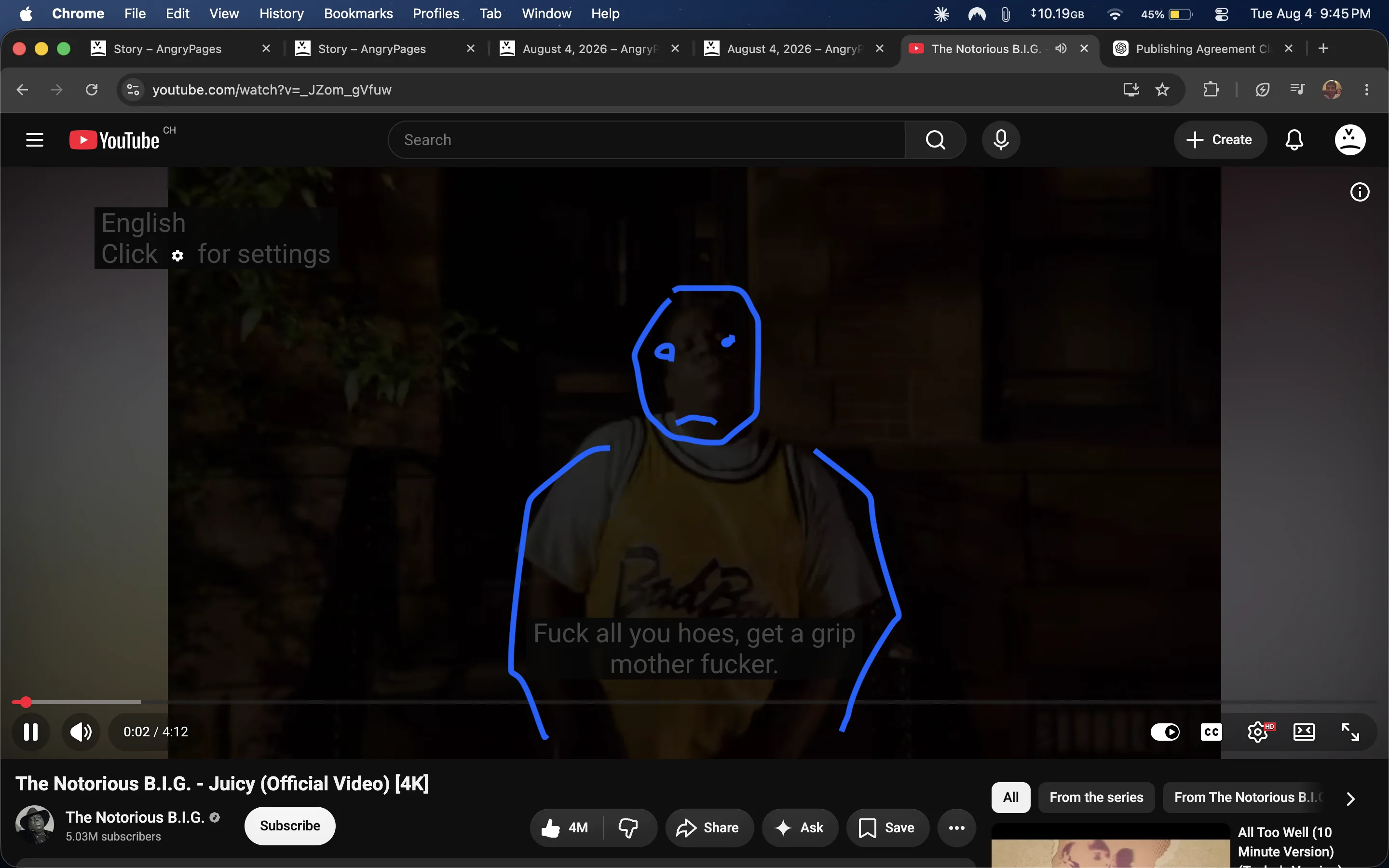Click the search magnifier button
1389x868 pixels.
click(935, 140)
